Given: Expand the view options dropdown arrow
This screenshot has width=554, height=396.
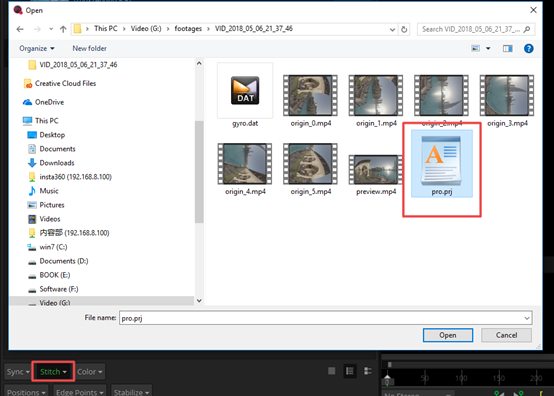Looking at the screenshot, I should (488, 48).
